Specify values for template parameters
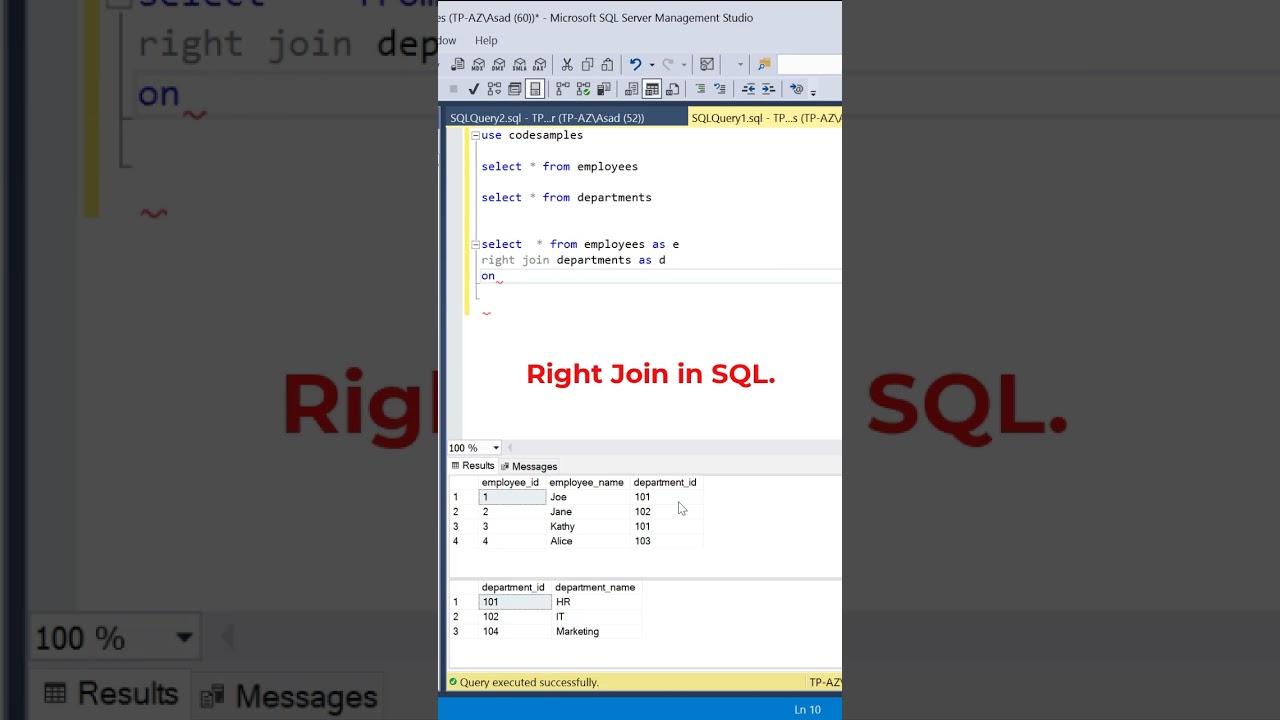Image resolution: width=1280 pixels, height=720 pixels. pos(796,89)
